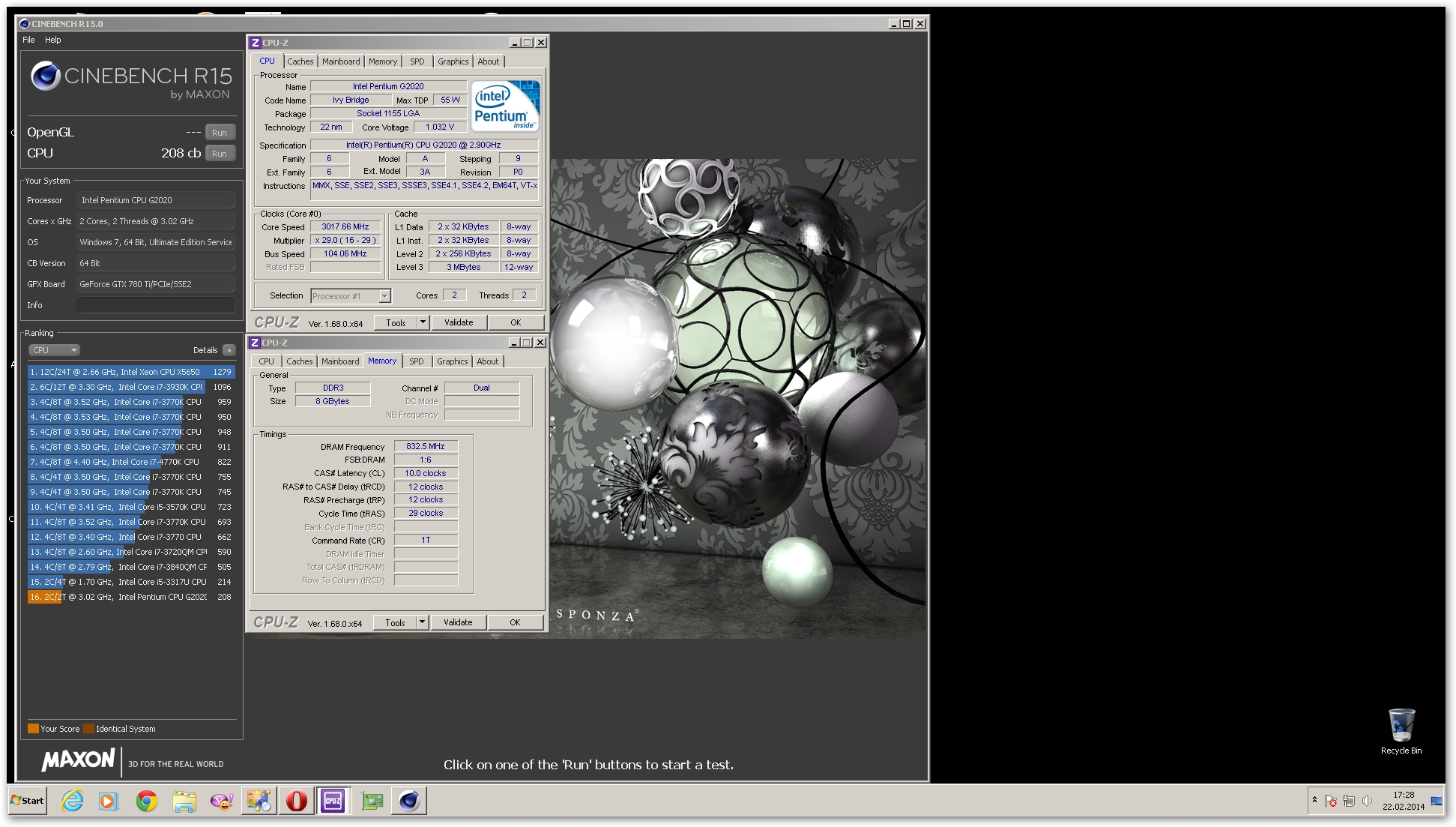The height and width of the screenshot is (827, 1456).
Task: Open the CPU ranking type dropdown
Action: pos(54,350)
